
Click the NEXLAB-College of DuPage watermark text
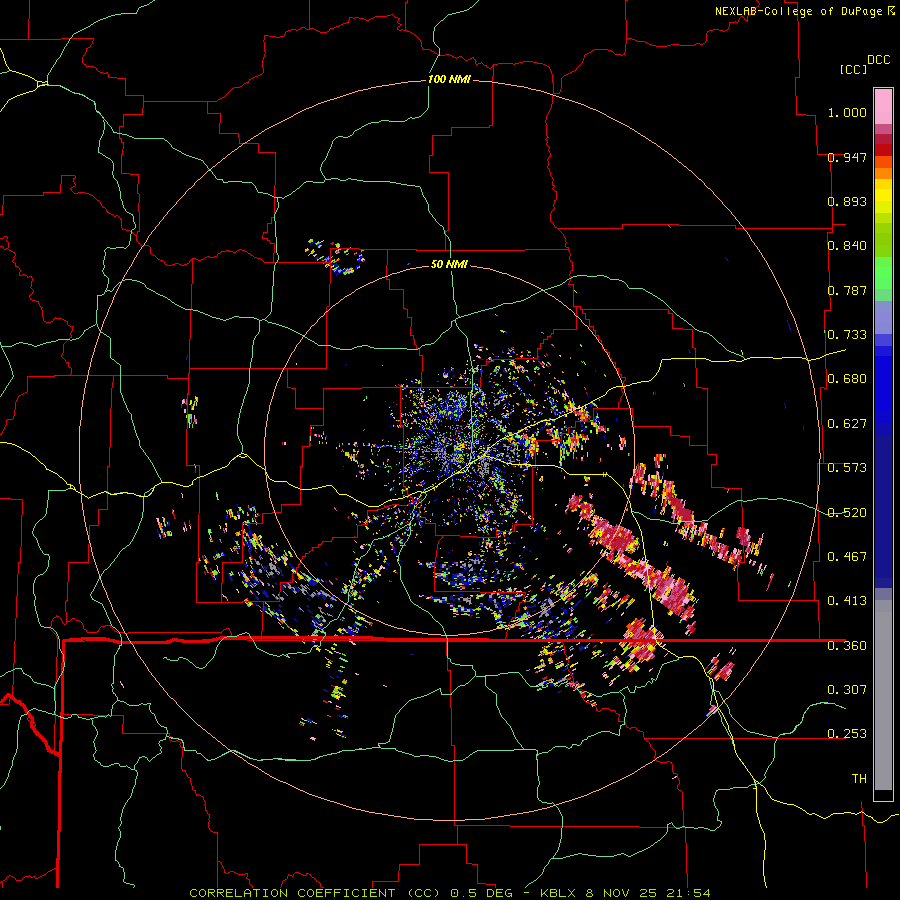coord(798,11)
